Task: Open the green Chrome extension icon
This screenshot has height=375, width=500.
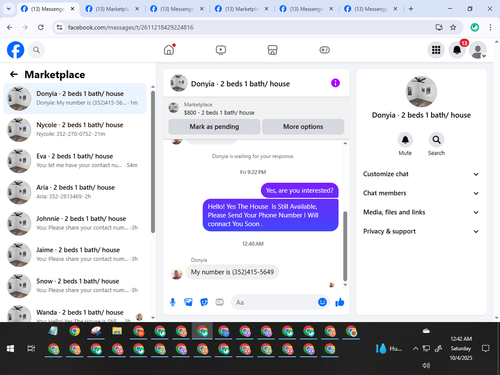Action: [x=474, y=27]
